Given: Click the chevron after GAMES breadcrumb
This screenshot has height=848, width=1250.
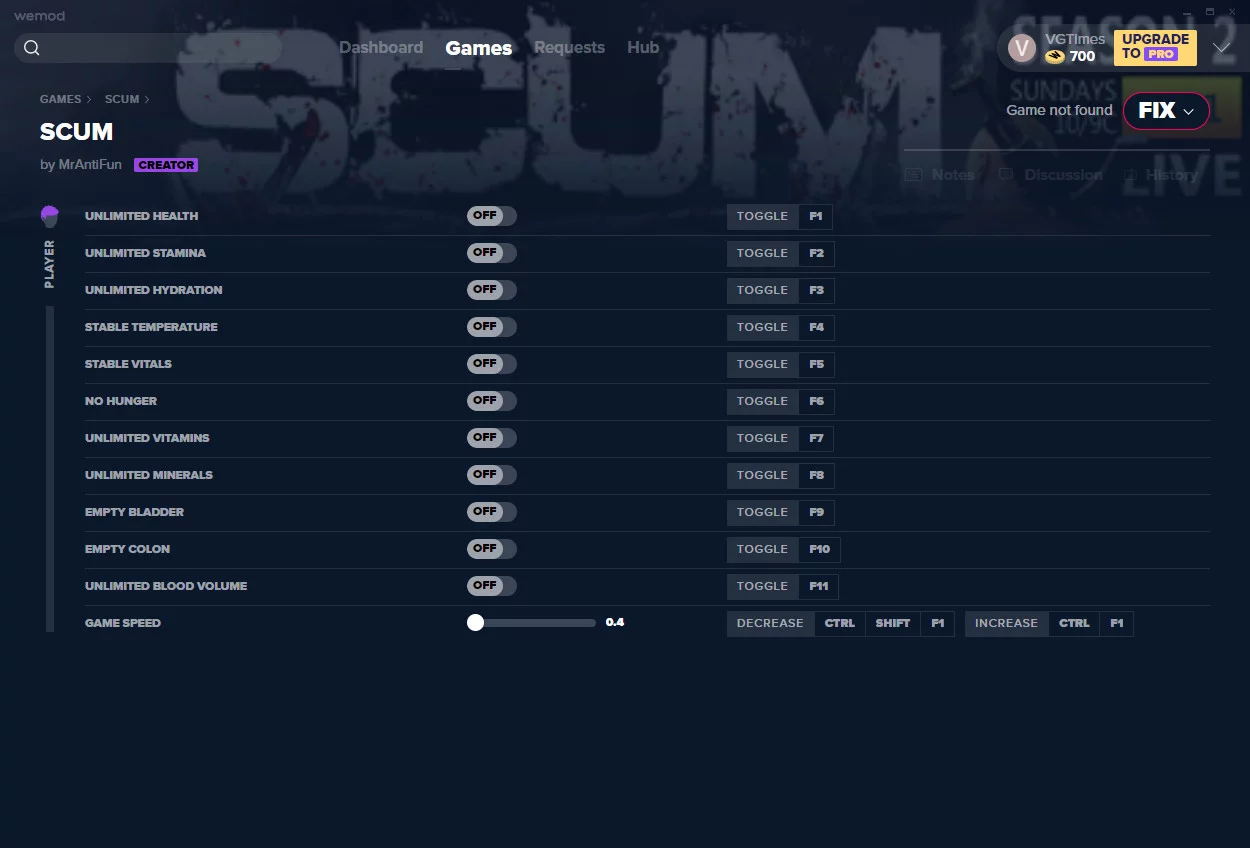Looking at the screenshot, I should (89, 100).
